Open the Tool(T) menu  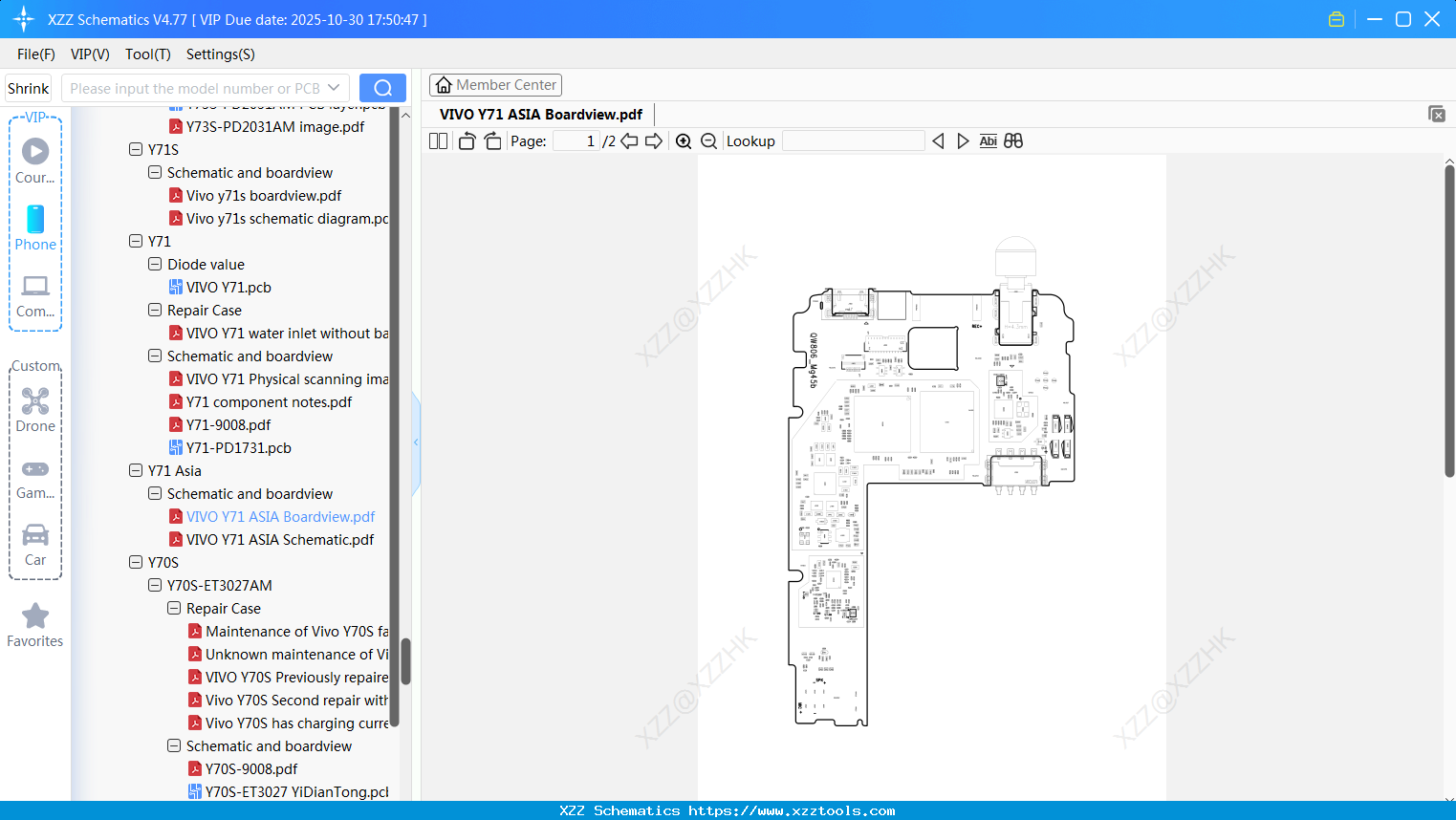pos(148,54)
